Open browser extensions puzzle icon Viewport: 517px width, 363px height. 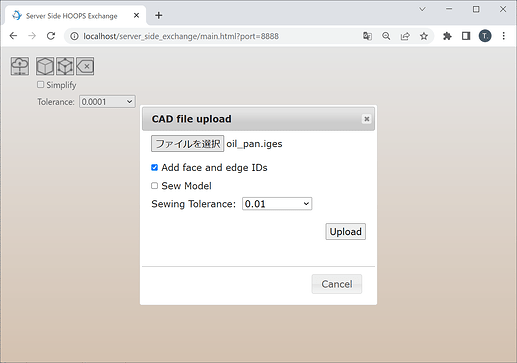tap(447, 36)
